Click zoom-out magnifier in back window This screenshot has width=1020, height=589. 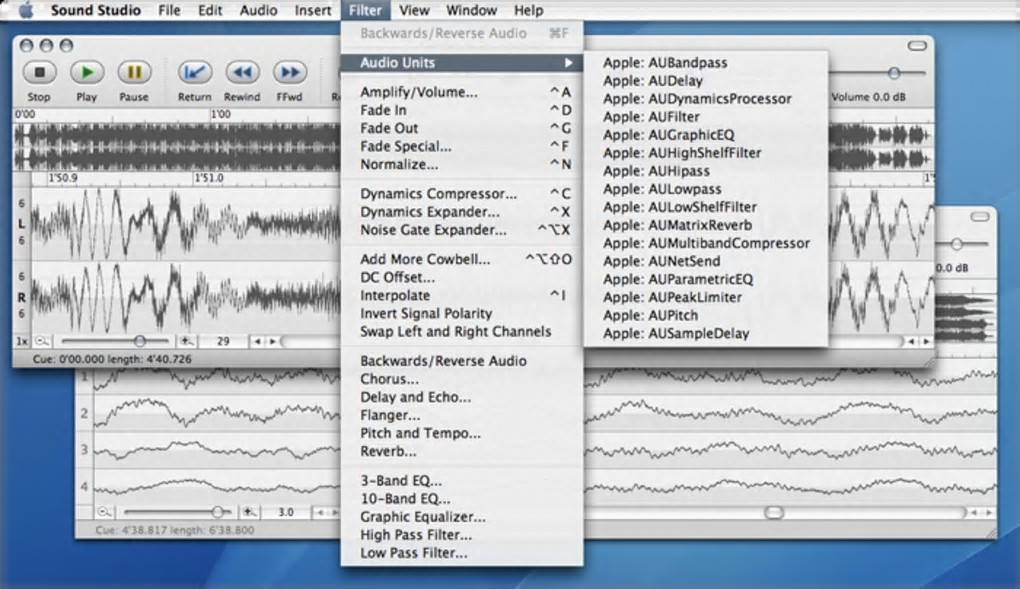click(104, 512)
